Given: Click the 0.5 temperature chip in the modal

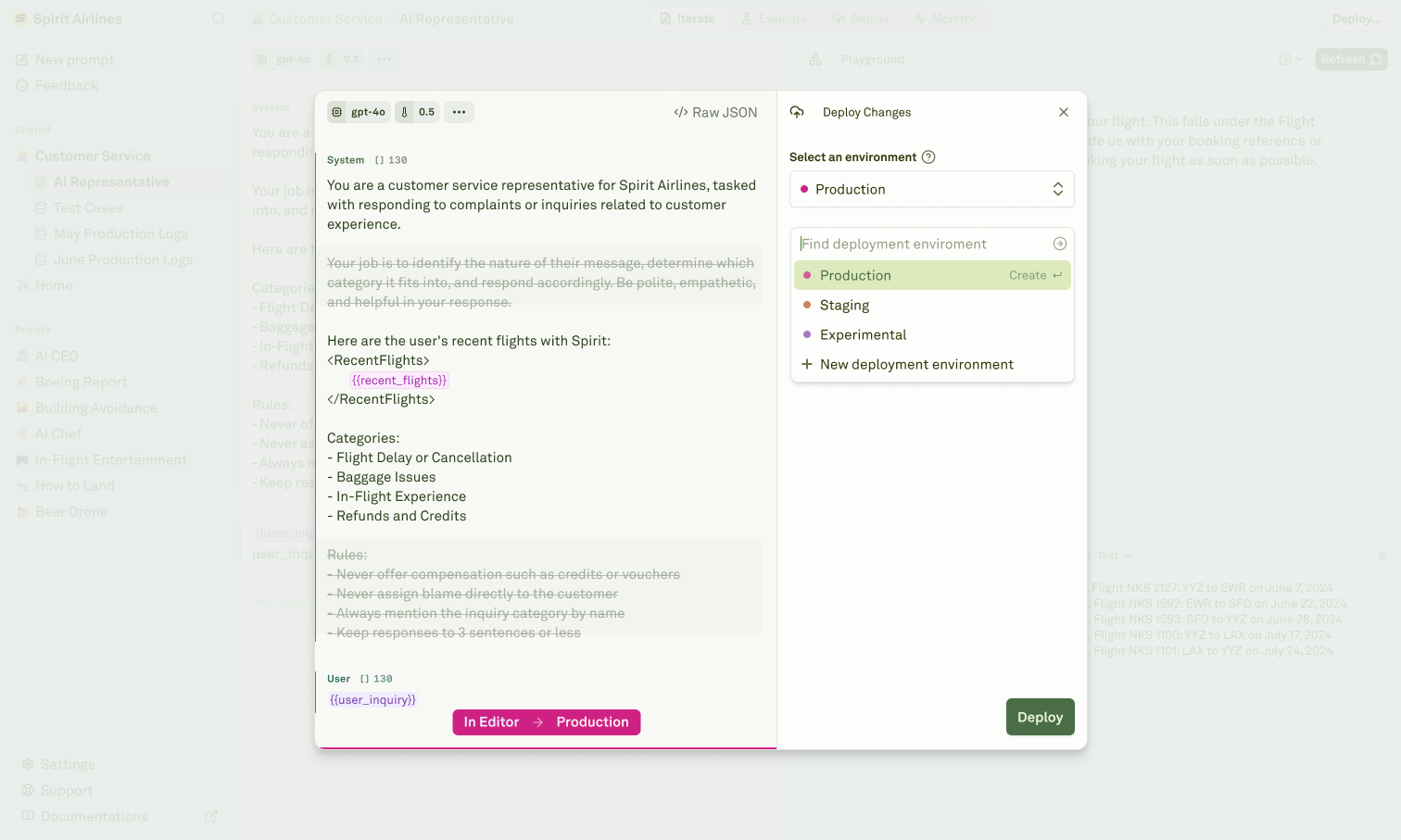Looking at the screenshot, I should (417, 112).
